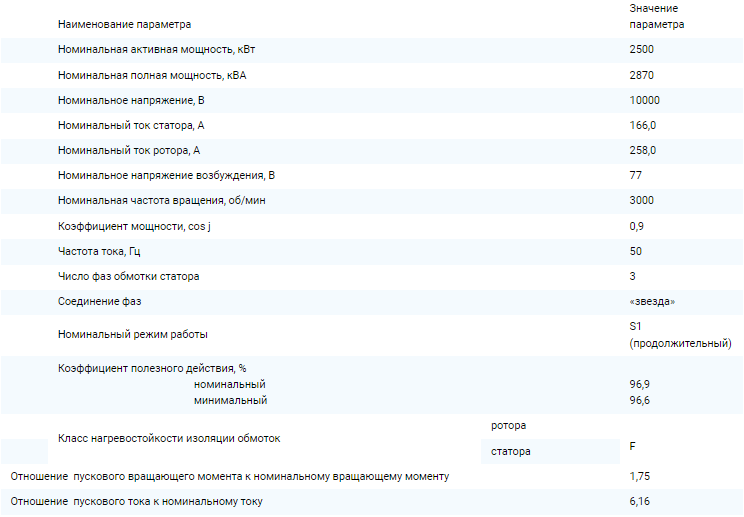Click the power factor value 0,9

pos(637,226)
